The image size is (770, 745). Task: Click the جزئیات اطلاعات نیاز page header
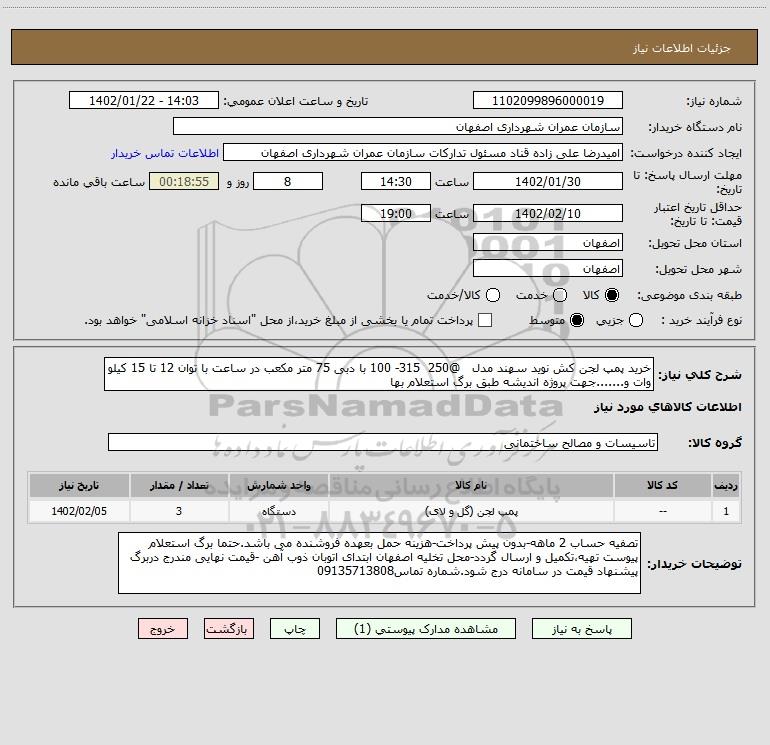tap(682, 48)
